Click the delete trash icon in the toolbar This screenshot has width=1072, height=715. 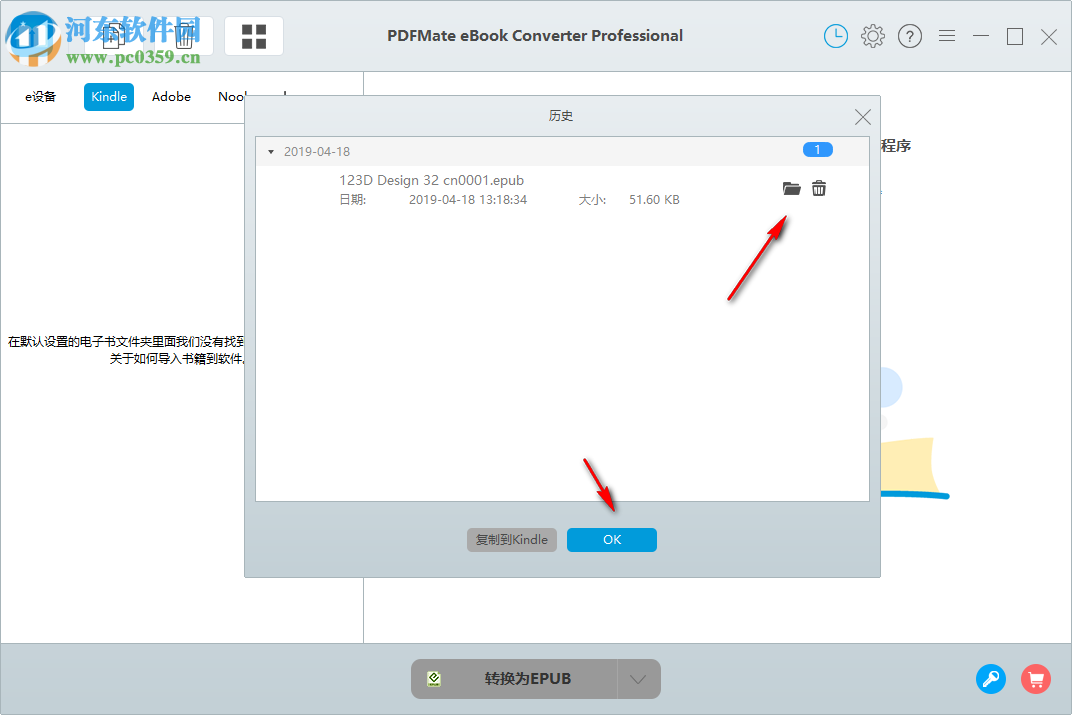(184, 35)
